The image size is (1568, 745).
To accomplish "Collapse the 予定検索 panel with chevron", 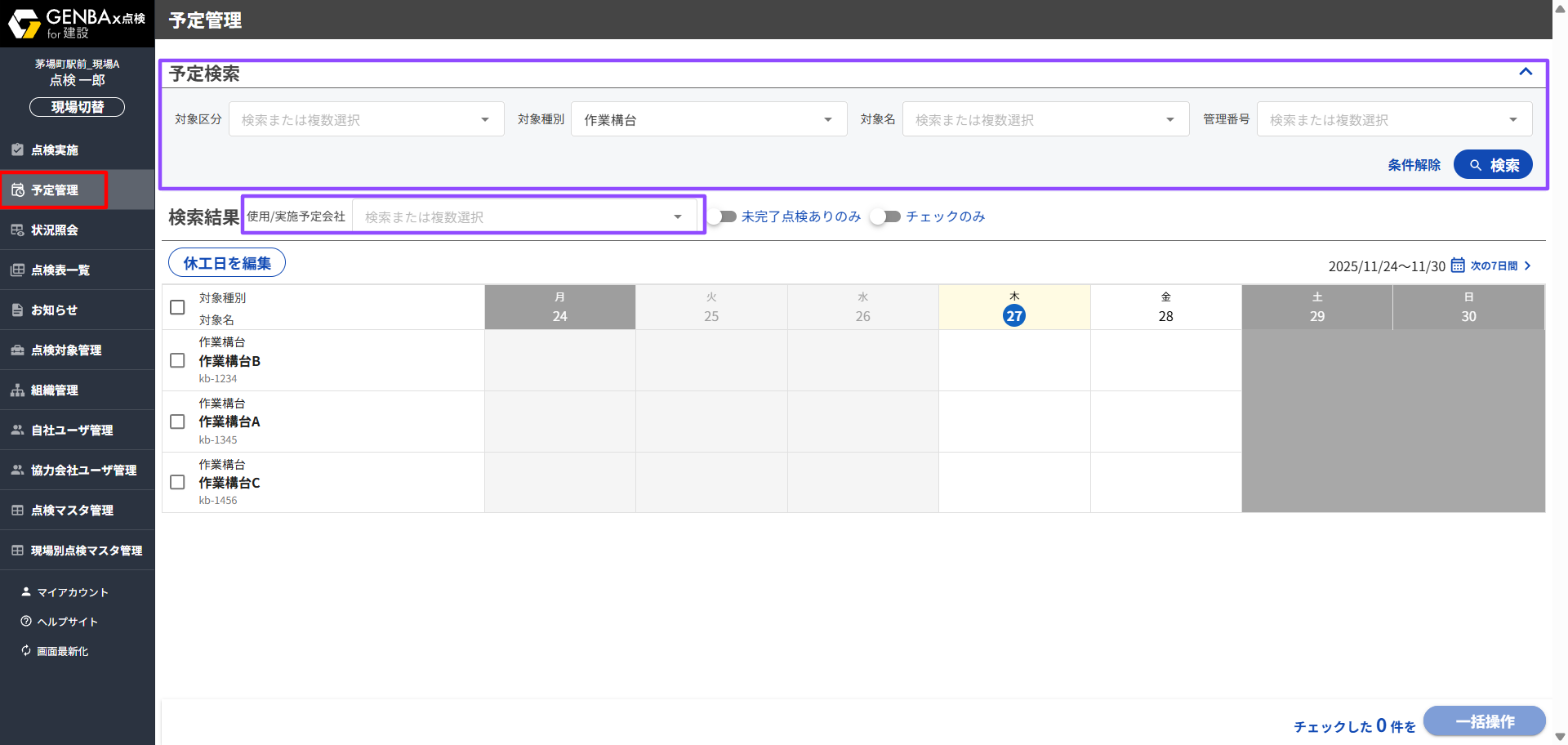I will tap(1525, 72).
